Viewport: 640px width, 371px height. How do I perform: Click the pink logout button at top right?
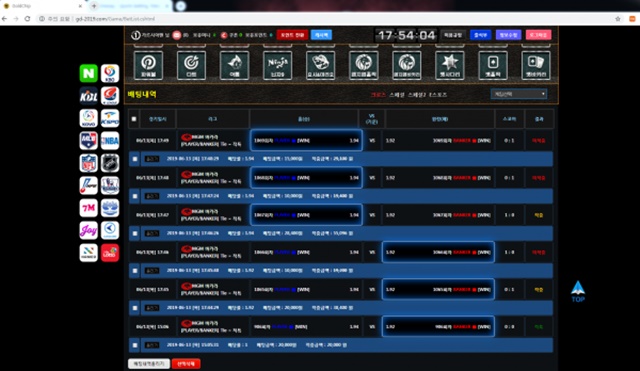(x=538, y=35)
